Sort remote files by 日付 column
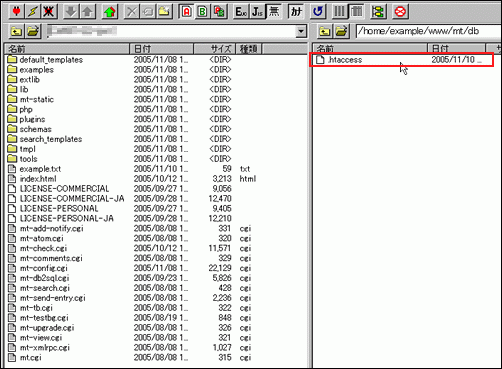Viewport: 502px width, 369px height. point(457,49)
